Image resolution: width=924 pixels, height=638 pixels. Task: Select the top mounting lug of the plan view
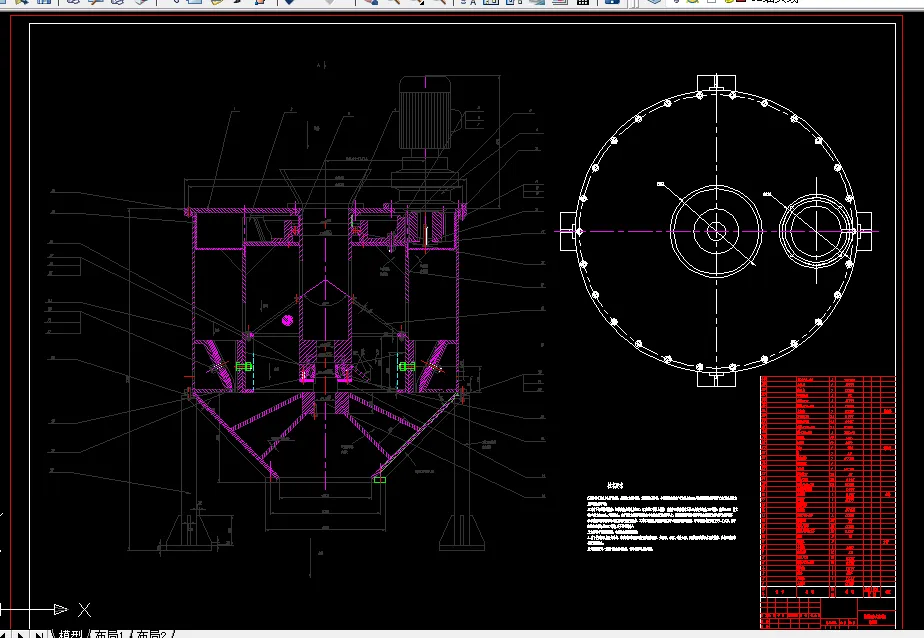(716, 83)
